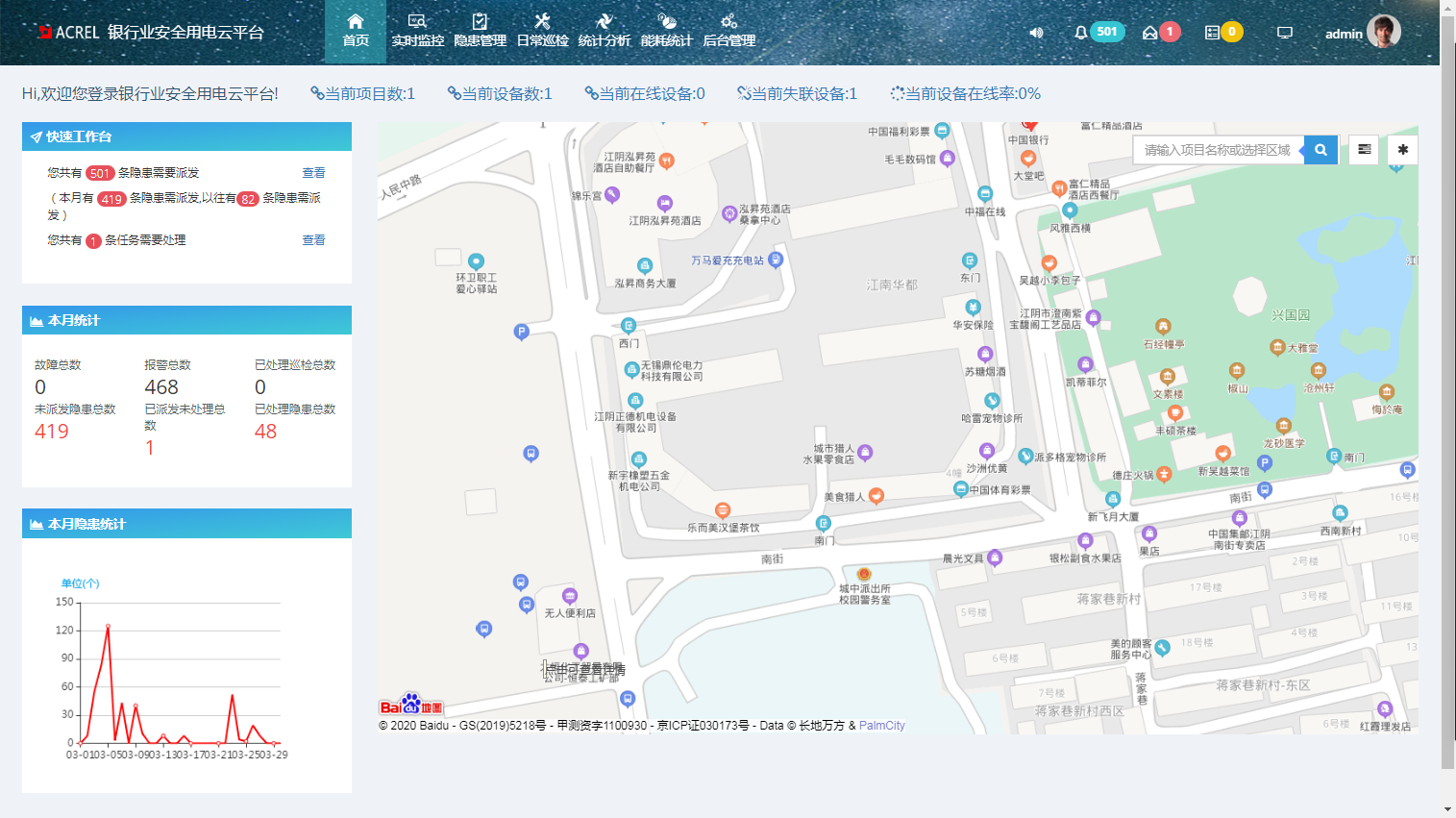1456x818 pixels.
Task: Select the 首页 home tab
Action: click(356, 31)
